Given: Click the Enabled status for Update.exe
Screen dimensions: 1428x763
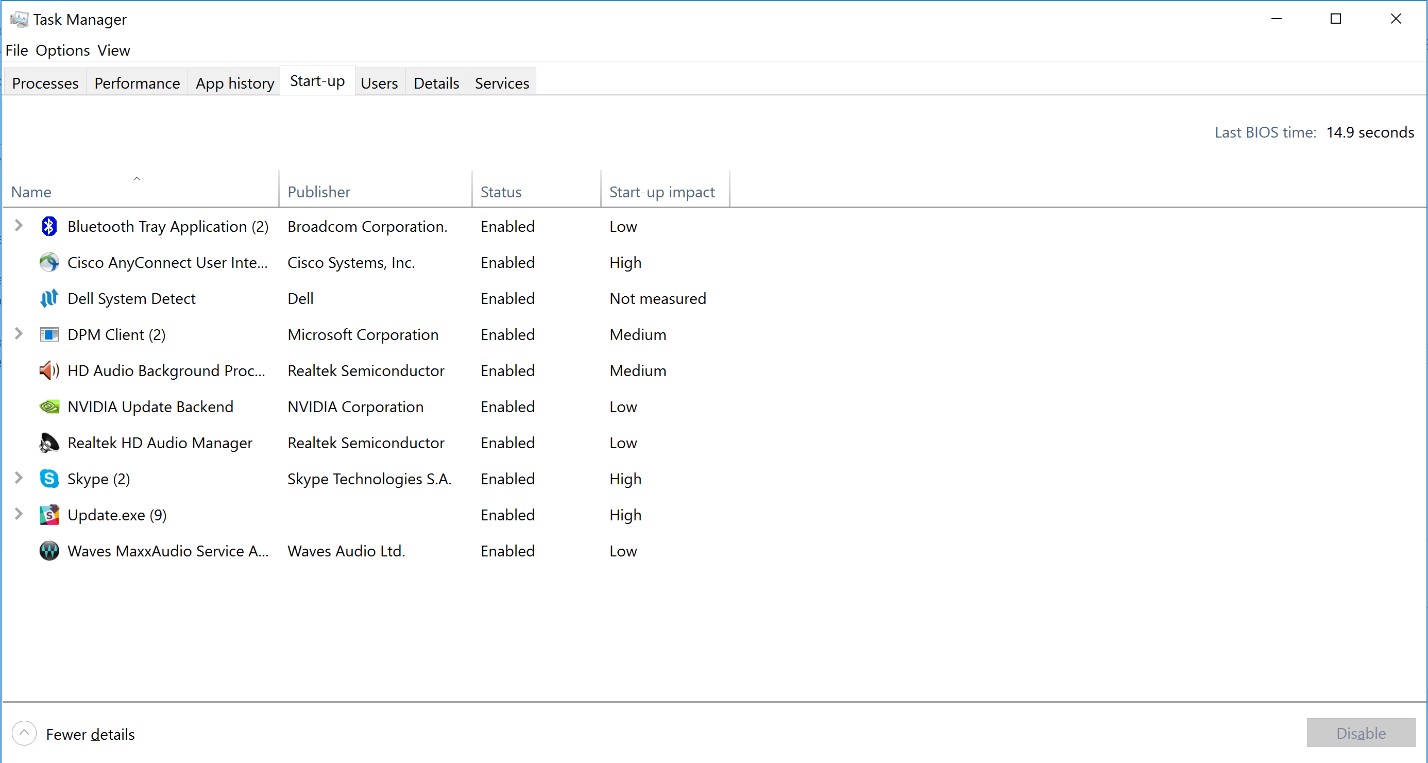Looking at the screenshot, I should (508, 515).
